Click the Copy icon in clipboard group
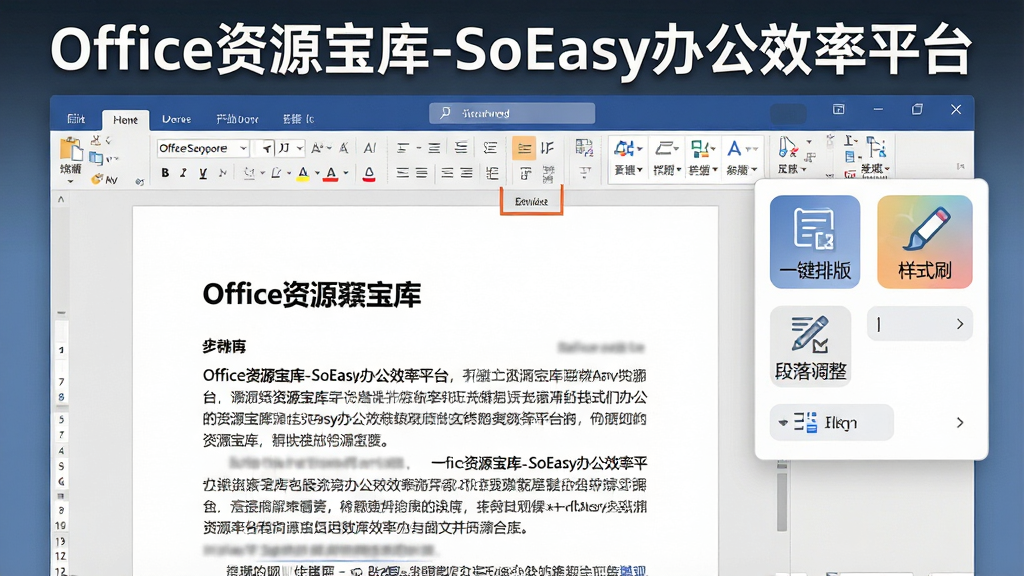The image size is (1024, 576). 97,158
